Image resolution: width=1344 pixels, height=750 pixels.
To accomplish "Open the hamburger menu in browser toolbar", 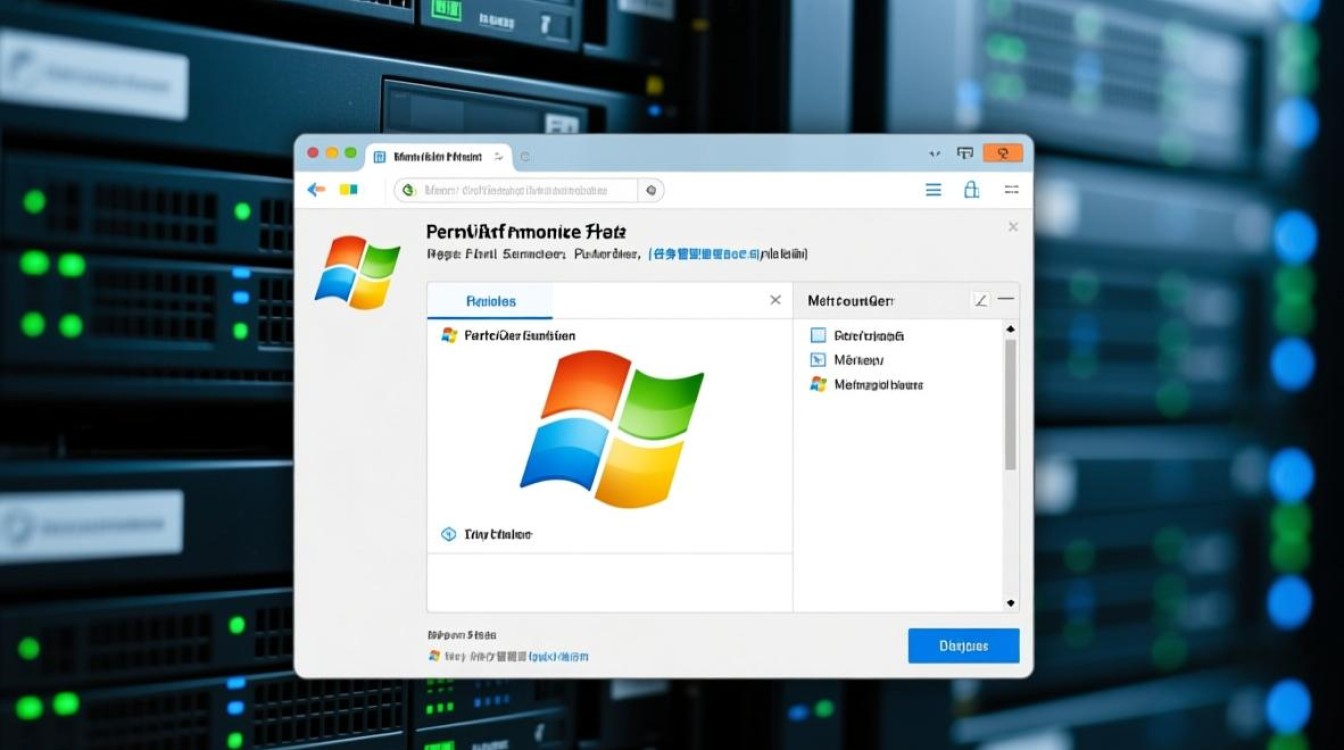I will click(x=933, y=190).
